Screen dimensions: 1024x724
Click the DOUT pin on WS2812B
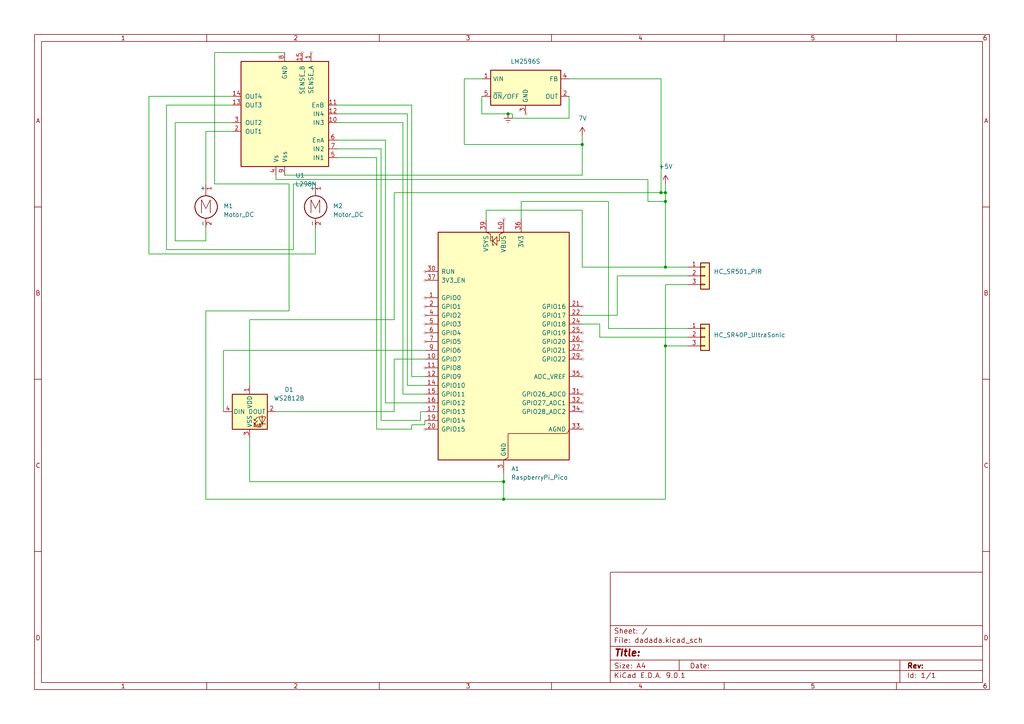[x=257, y=412]
